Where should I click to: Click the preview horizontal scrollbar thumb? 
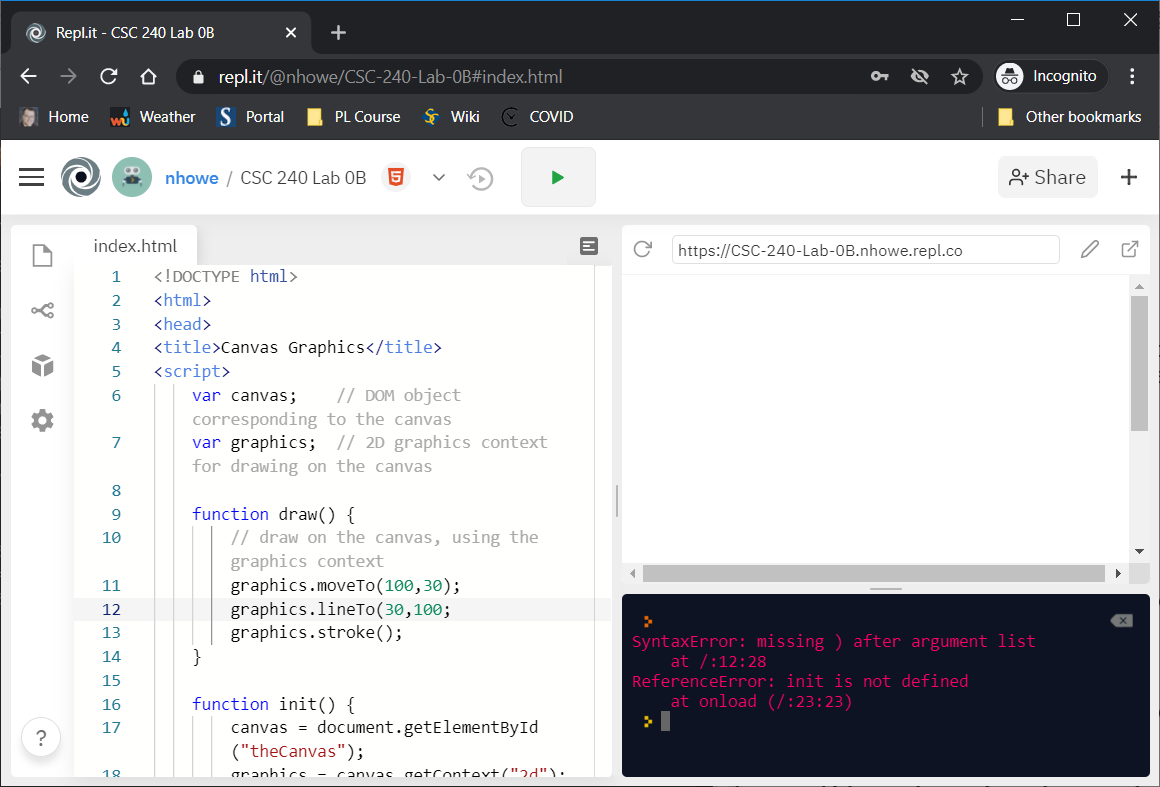[x=874, y=573]
